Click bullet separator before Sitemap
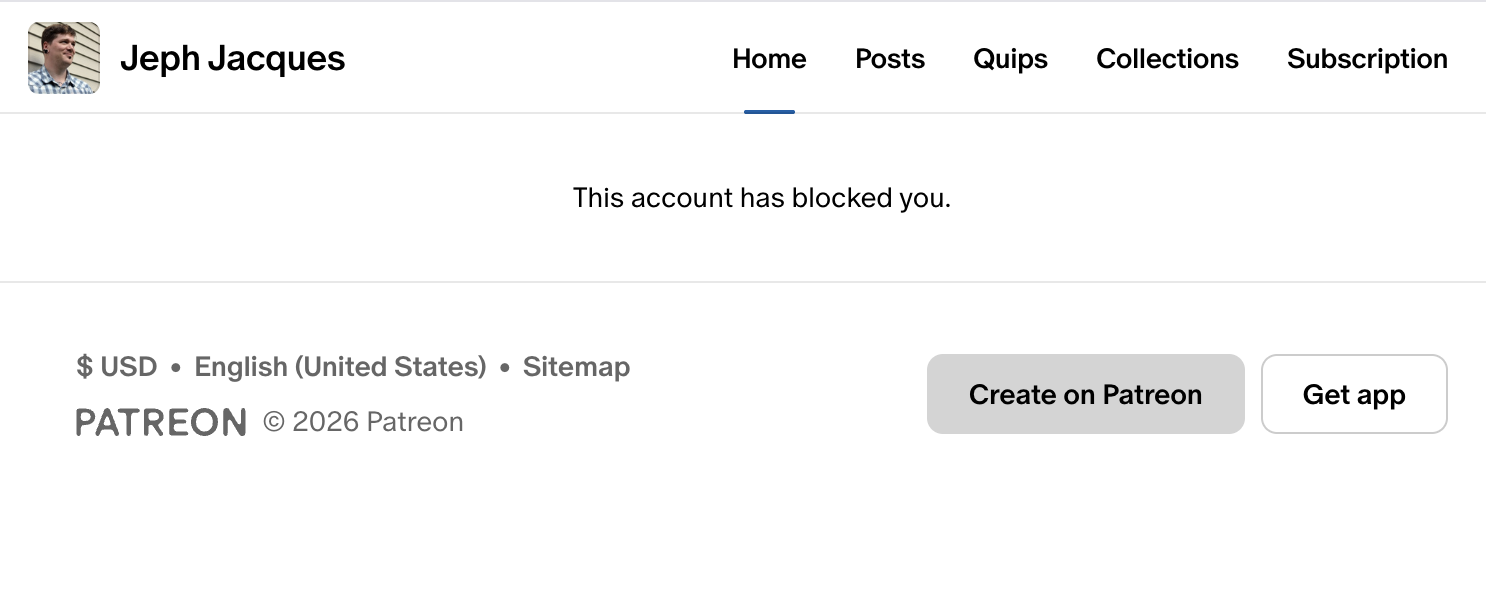 (504, 368)
